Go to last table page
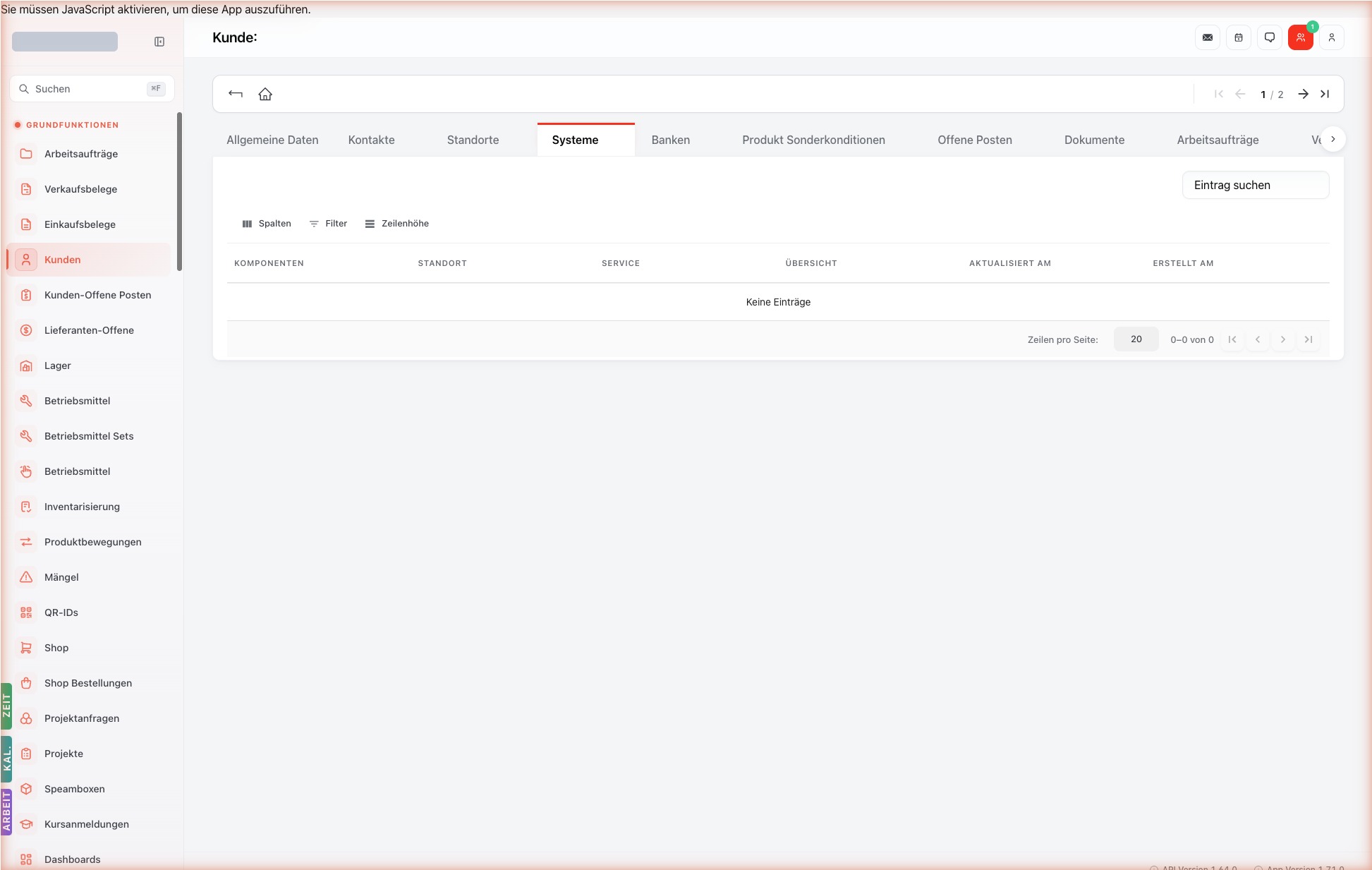 pos(1309,339)
